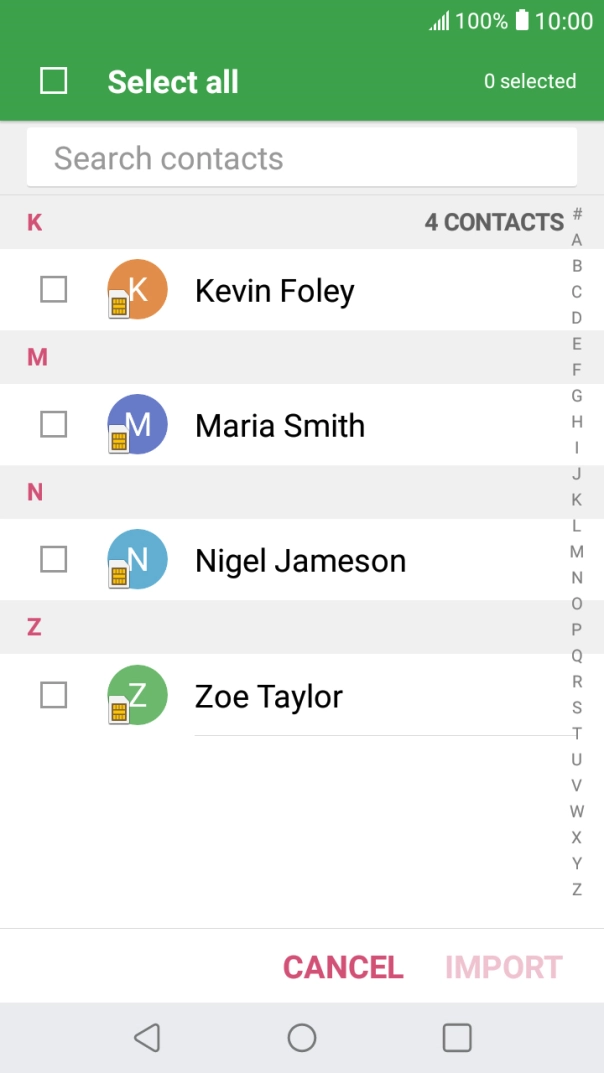Tap Kevin Foley's orange avatar icon
The width and height of the screenshot is (604, 1073).
coord(137,290)
